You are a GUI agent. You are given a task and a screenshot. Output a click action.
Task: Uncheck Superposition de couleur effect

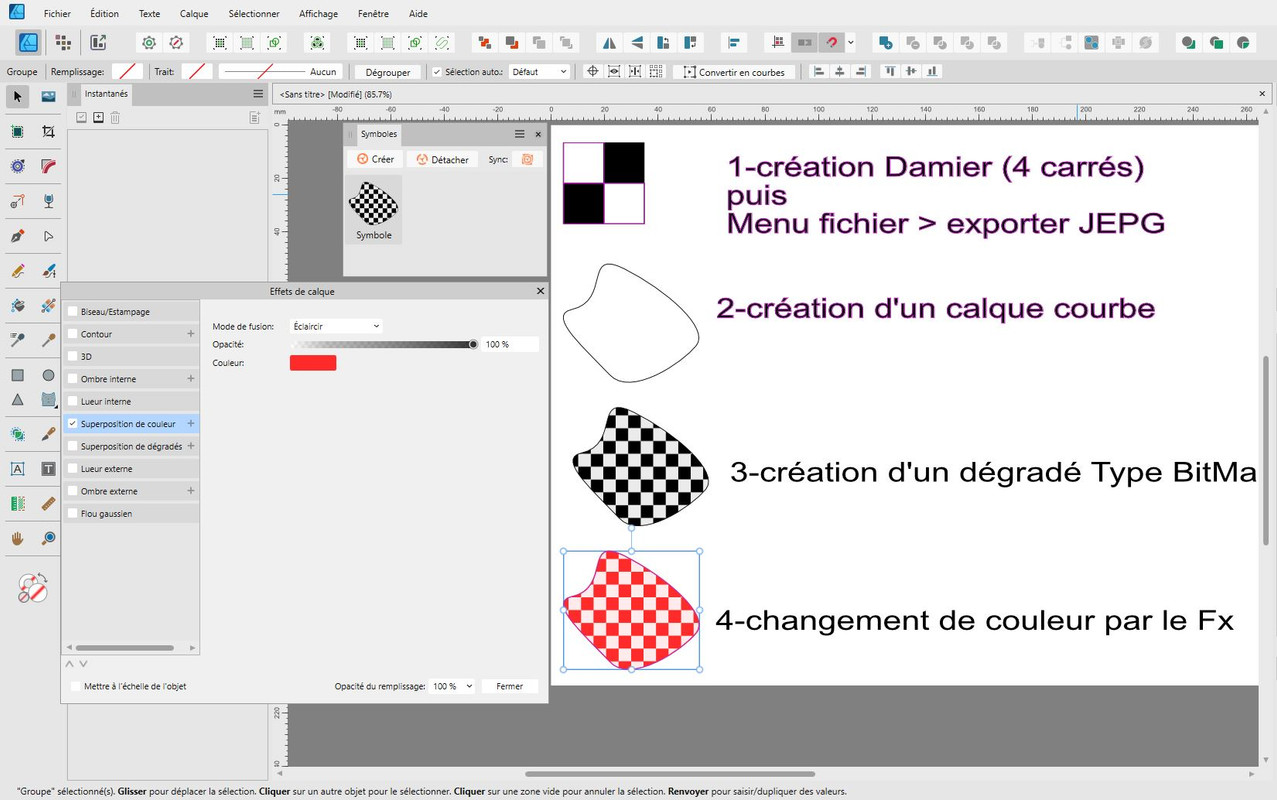point(73,424)
